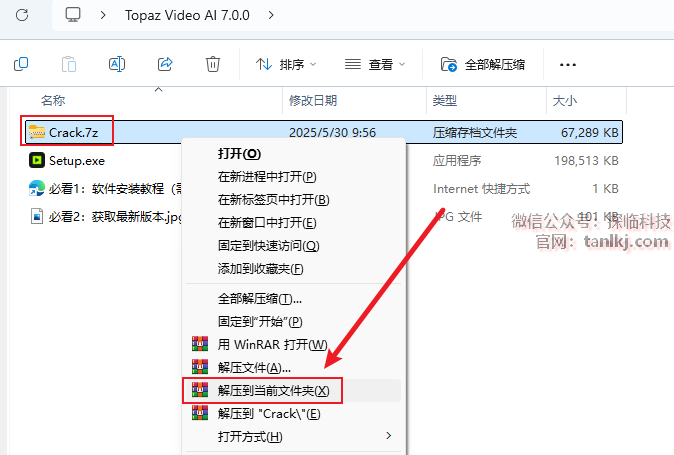Select the 必看2：获取最新版本.jpg file
This screenshot has width=674, height=455.
115,217
